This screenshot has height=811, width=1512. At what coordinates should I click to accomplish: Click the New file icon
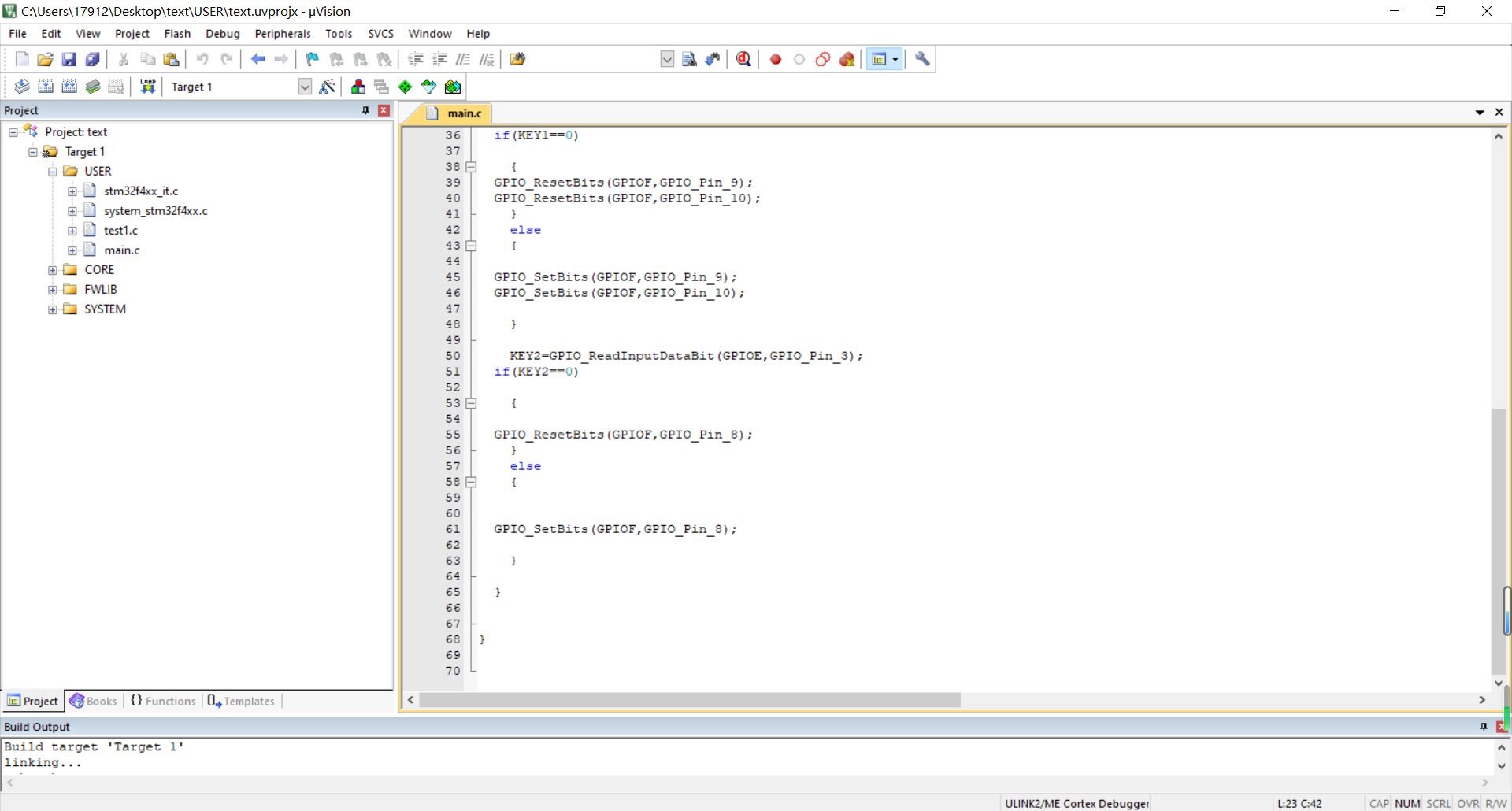coord(22,59)
